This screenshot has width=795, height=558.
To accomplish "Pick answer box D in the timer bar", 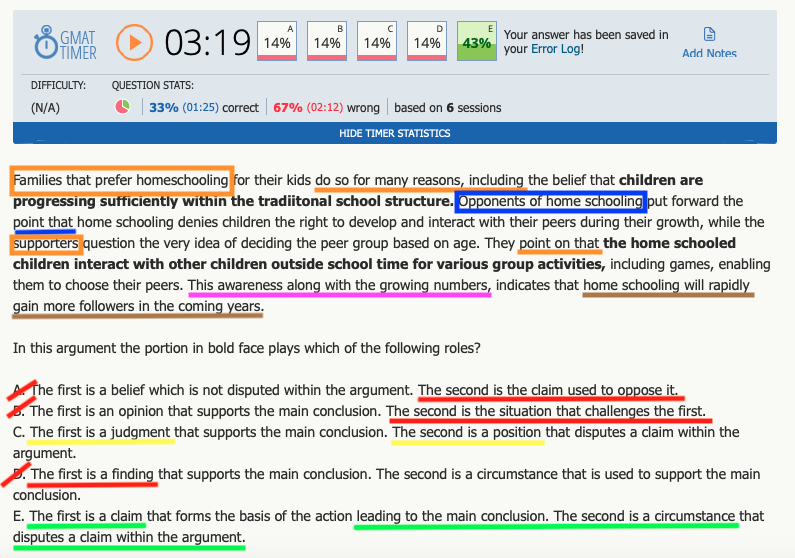I will 427,41.
